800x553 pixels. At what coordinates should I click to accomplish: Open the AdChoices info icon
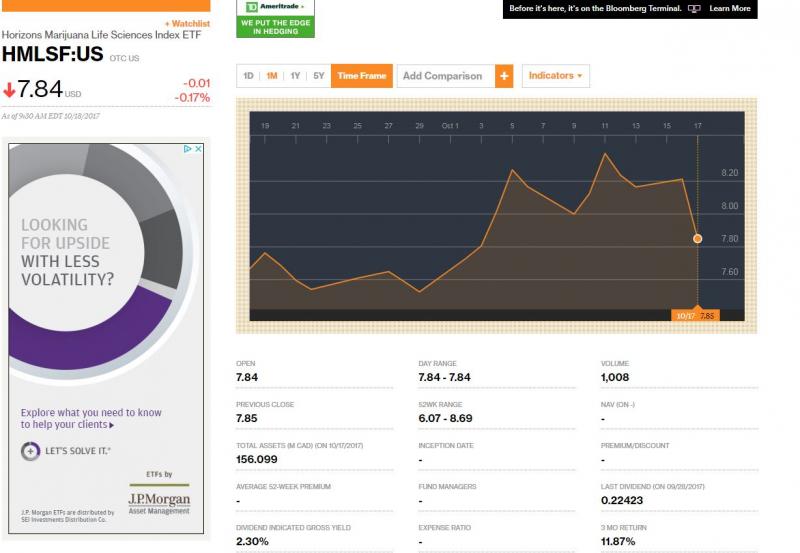(x=188, y=148)
